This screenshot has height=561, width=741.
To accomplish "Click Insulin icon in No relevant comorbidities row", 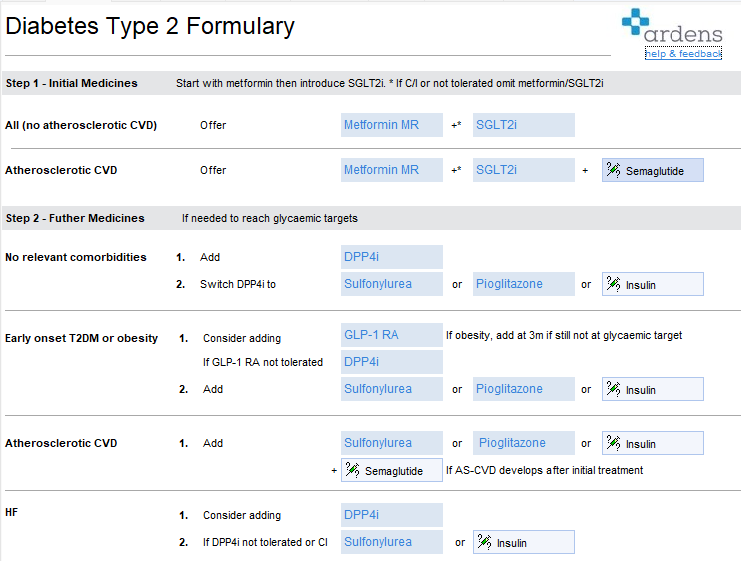I will pyautogui.click(x=614, y=285).
